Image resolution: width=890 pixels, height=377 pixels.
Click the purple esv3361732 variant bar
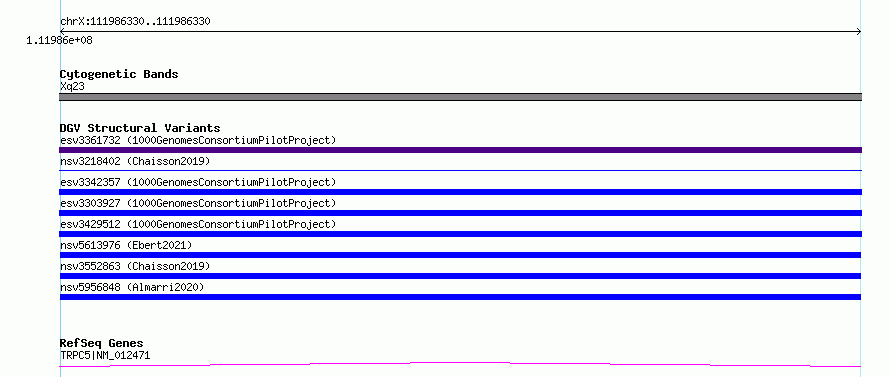pyautogui.click(x=460, y=150)
